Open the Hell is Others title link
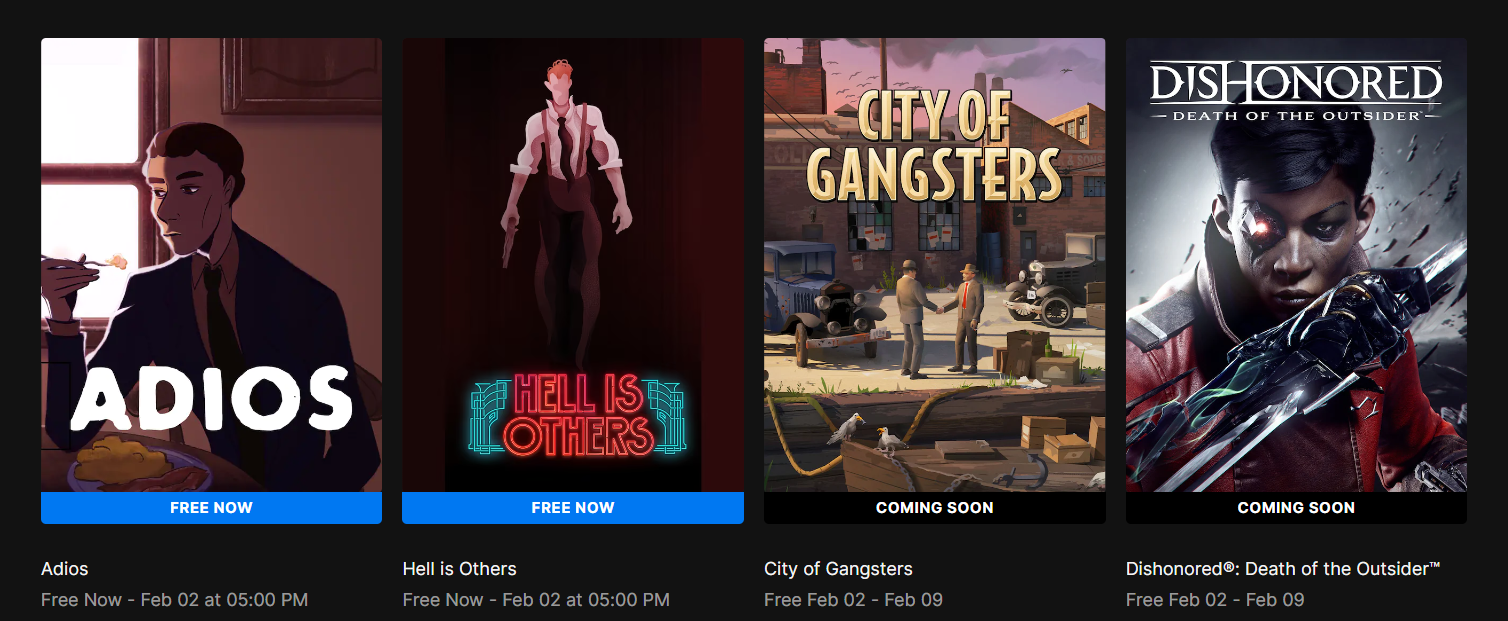 (x=460, y=569)
